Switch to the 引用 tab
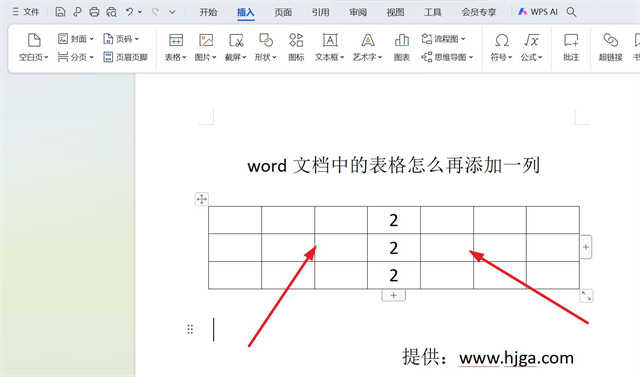Screen dimensions: 640x377 [x=320, y=12]
